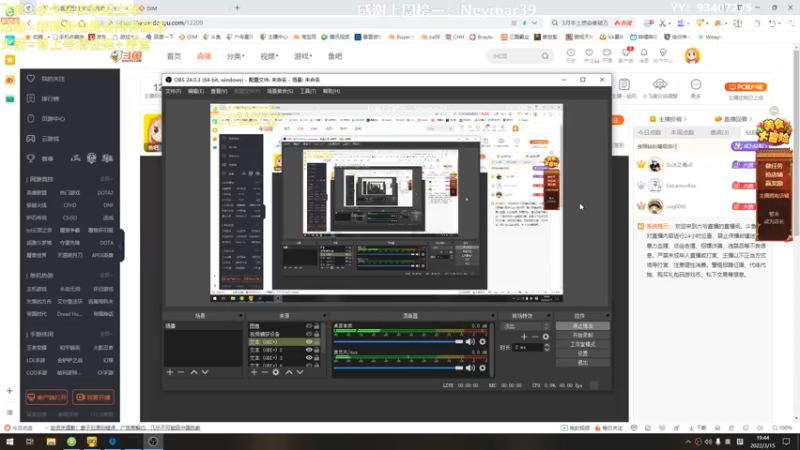Toggle lock on video capture device source
Viewport: 800px width, 450px height.
coord(317,334)
